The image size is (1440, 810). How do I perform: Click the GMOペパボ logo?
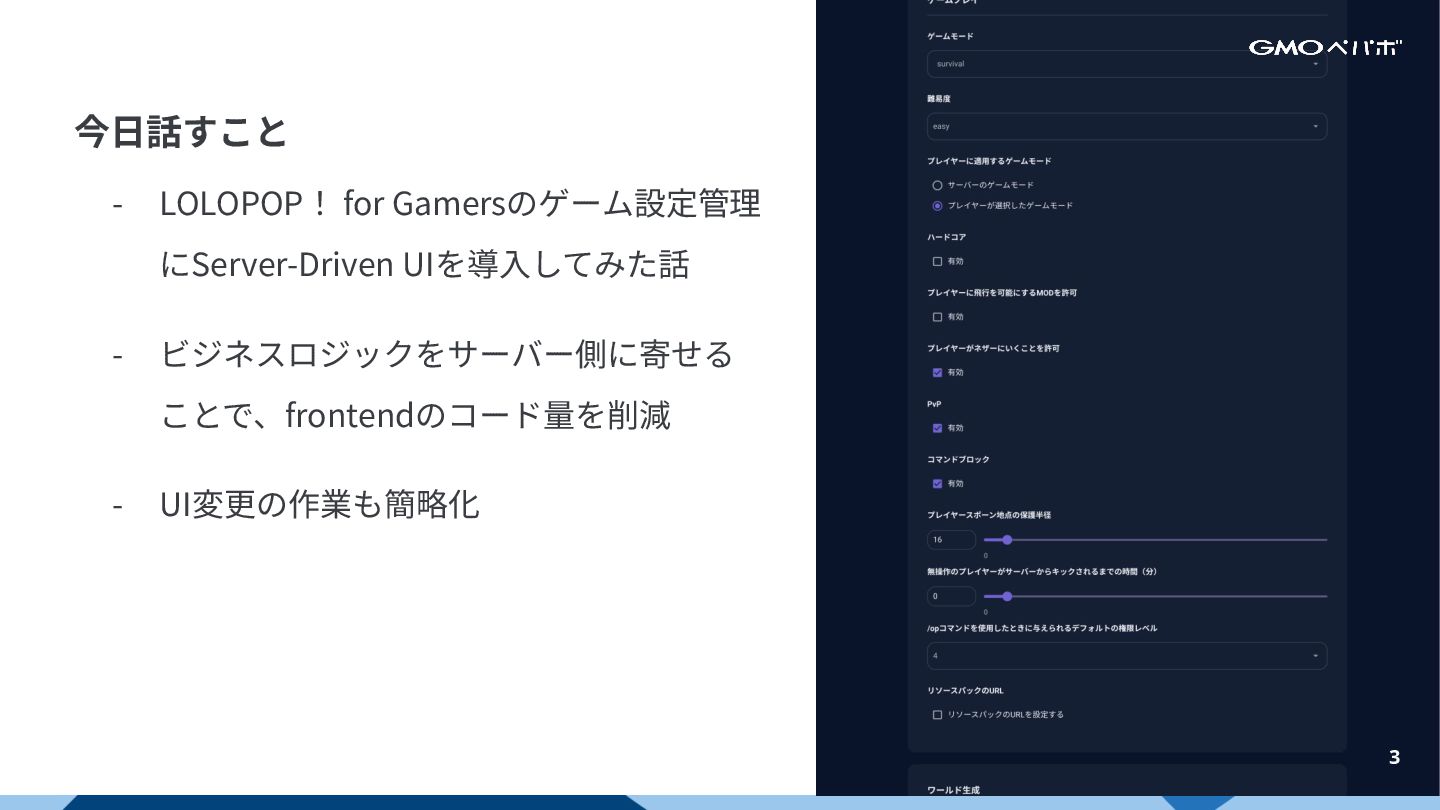click(x=1325, y=47)
